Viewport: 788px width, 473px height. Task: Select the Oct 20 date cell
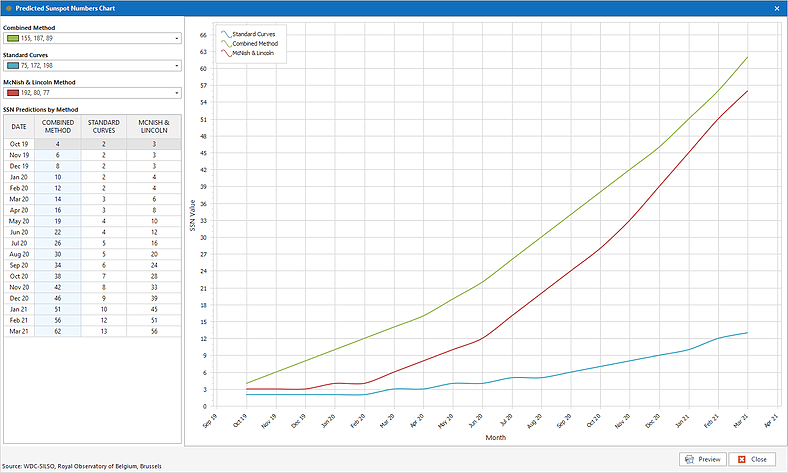(19, 276)
